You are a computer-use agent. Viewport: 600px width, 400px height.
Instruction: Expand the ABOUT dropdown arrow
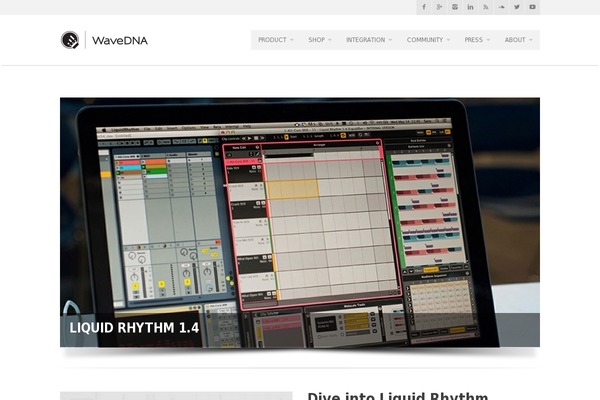(x=531, y=40)
